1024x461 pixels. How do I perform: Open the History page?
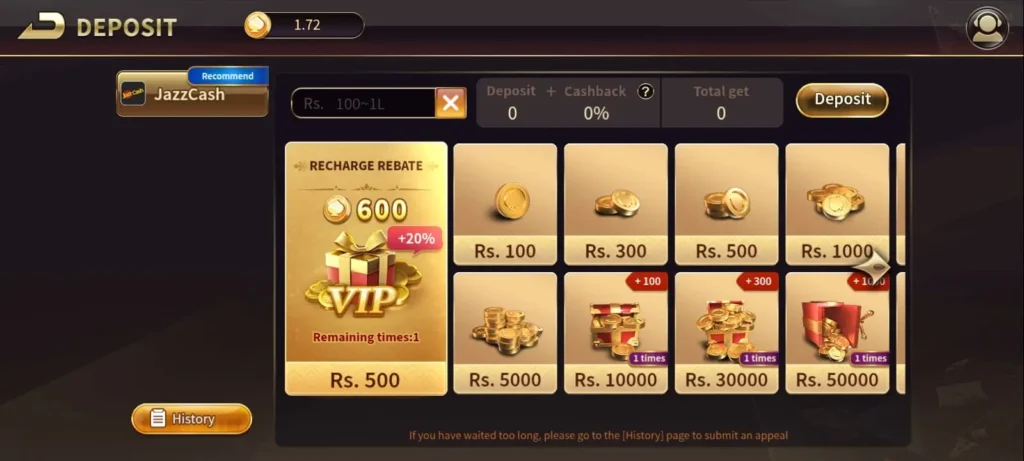[x=191, y=419]
